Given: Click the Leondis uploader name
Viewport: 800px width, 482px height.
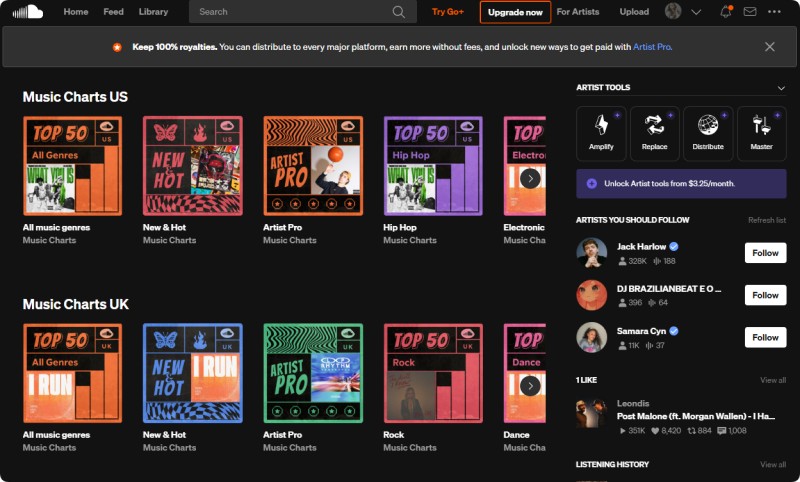Looking at the screenshot, I should click(633, 403).
